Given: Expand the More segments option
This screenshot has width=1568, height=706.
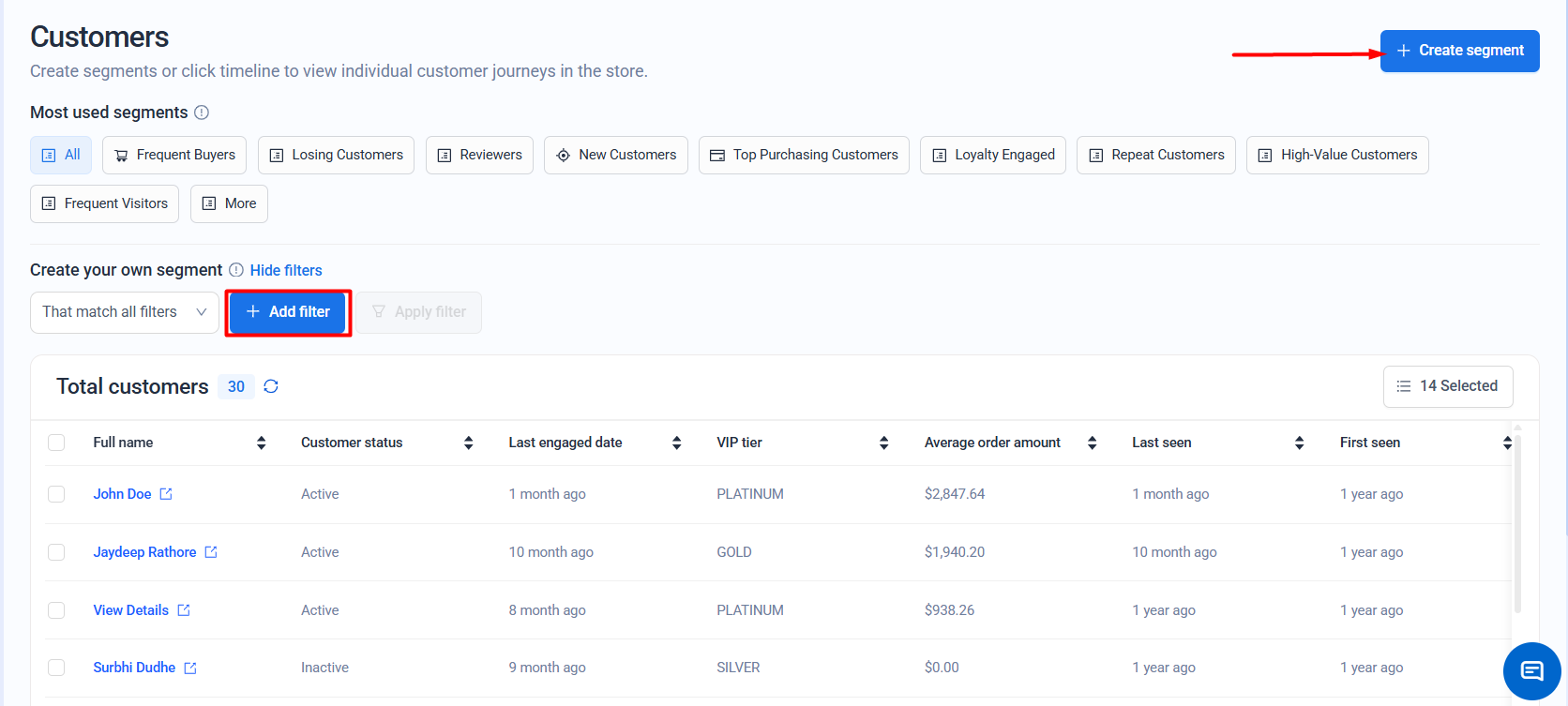Looking at the screenshot, I should [x=229, y=203].
